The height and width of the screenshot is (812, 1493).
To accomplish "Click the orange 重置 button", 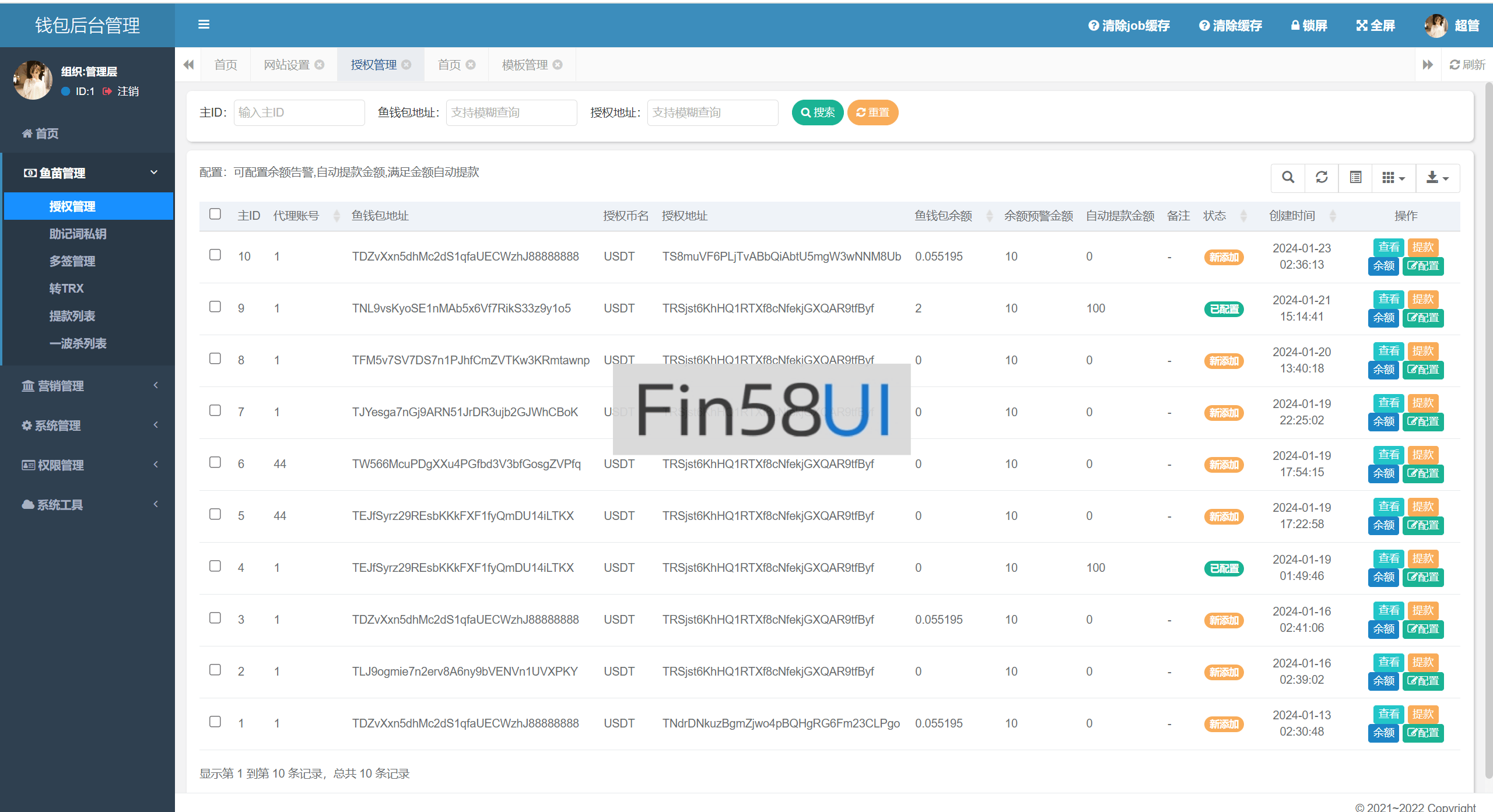I will [872, 113].
